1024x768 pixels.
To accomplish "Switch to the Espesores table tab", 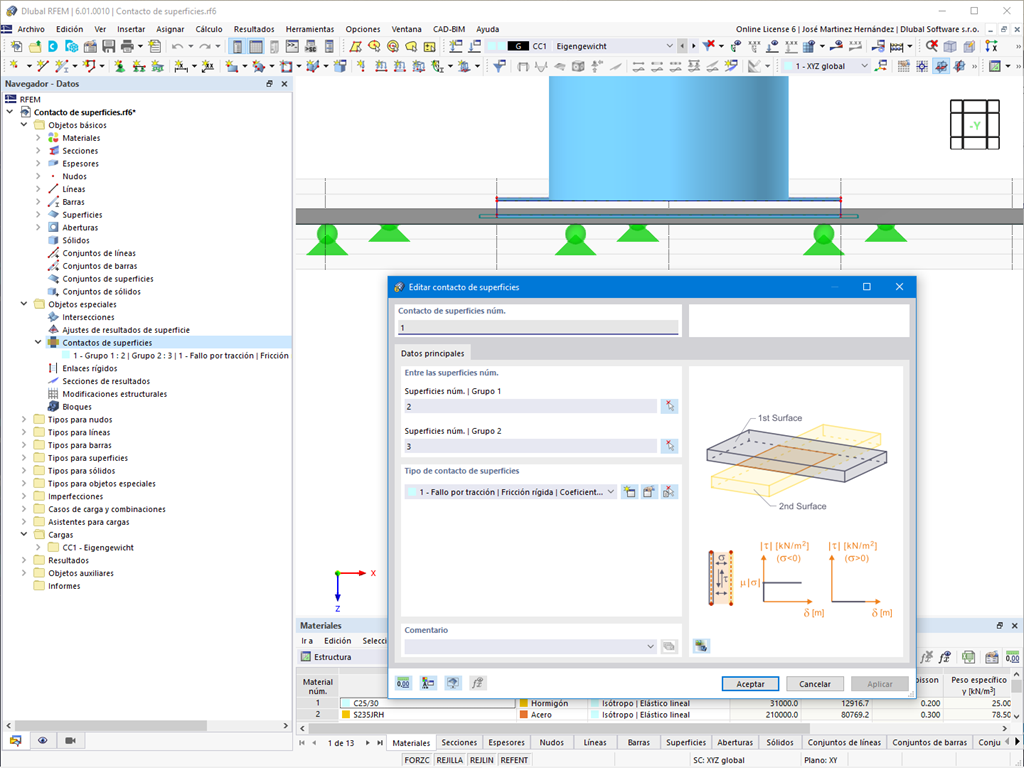I will click(x=506, y=743).
